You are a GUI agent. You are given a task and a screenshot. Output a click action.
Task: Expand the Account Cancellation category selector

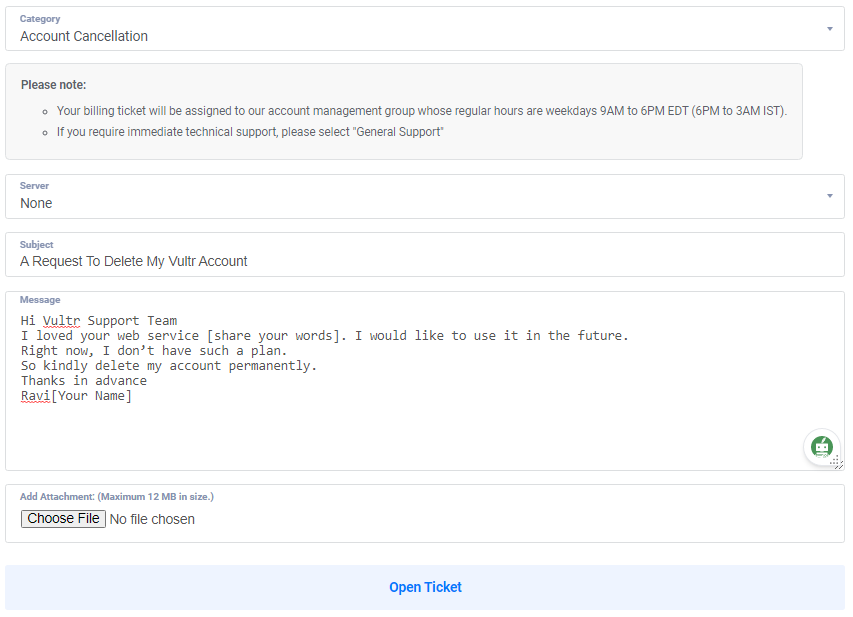[x=829, y=29]
